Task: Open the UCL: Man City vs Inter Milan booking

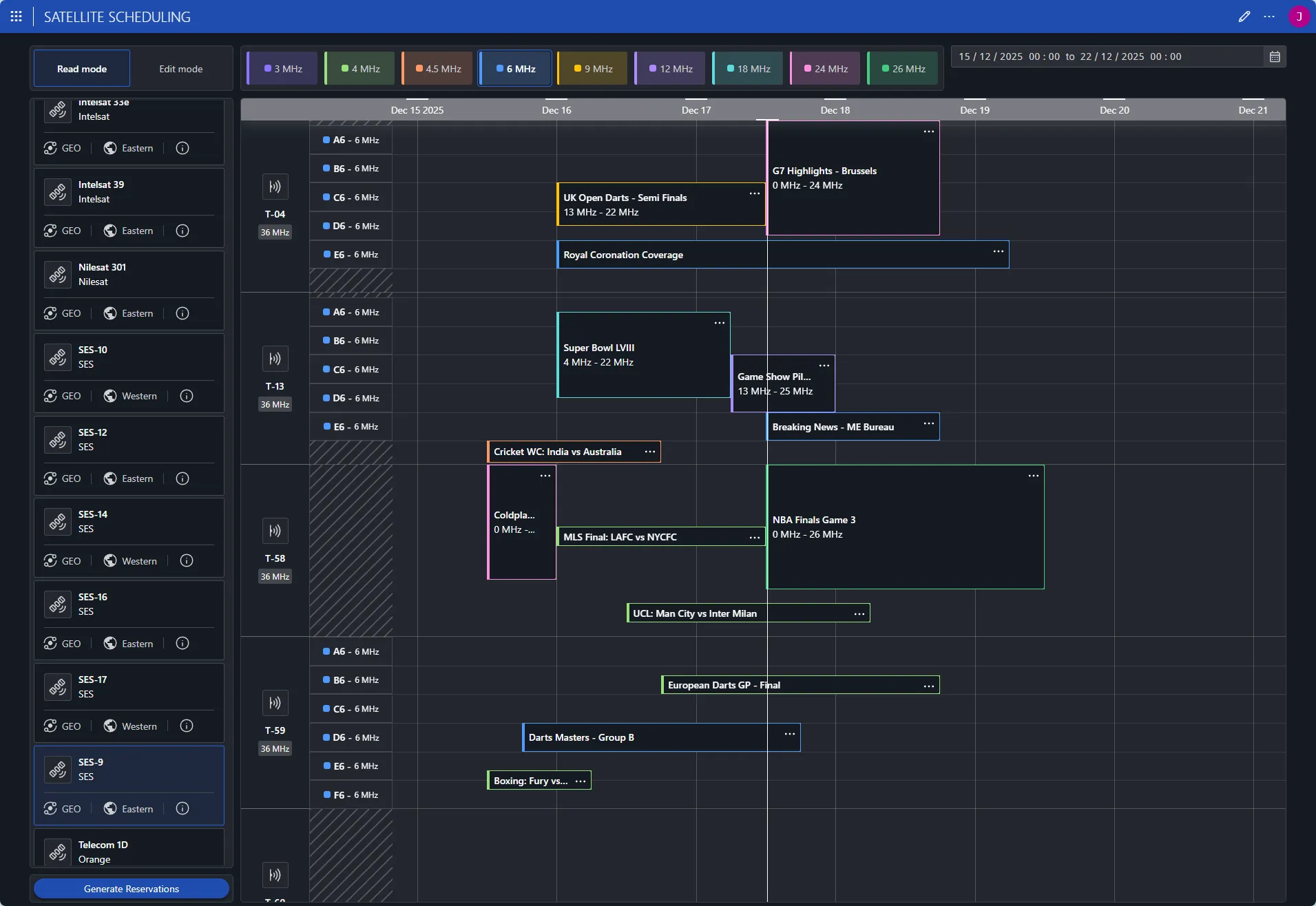Action: coord(748,613)
